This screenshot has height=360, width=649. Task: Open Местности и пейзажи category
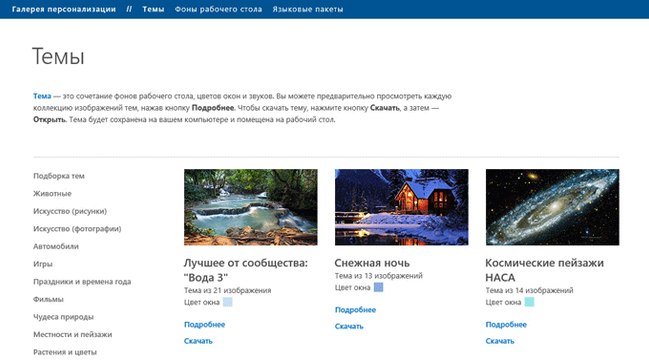[72, 334]
